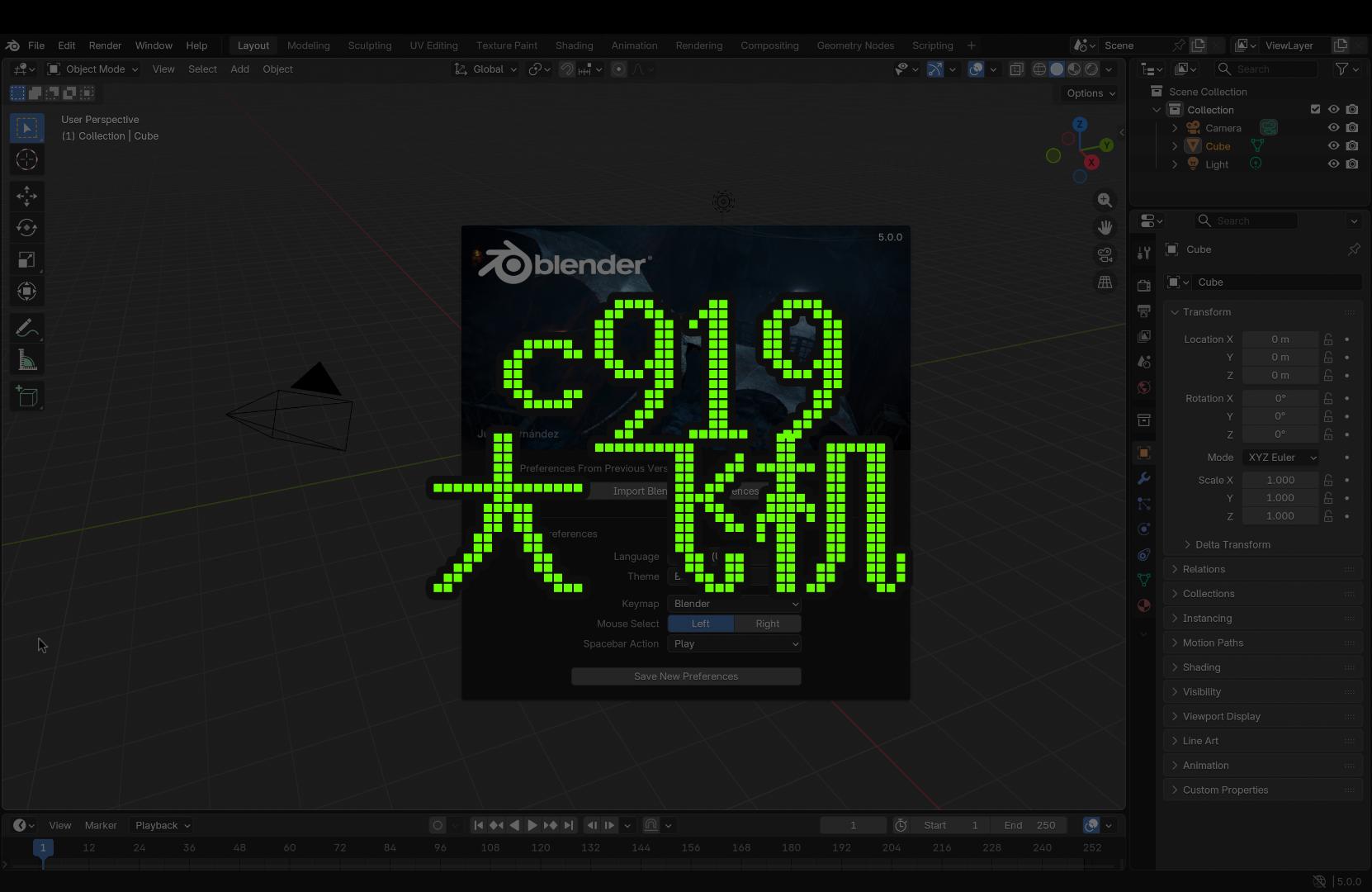
Task: Pick the Annotate tool
Action: [x=26, y=328]
